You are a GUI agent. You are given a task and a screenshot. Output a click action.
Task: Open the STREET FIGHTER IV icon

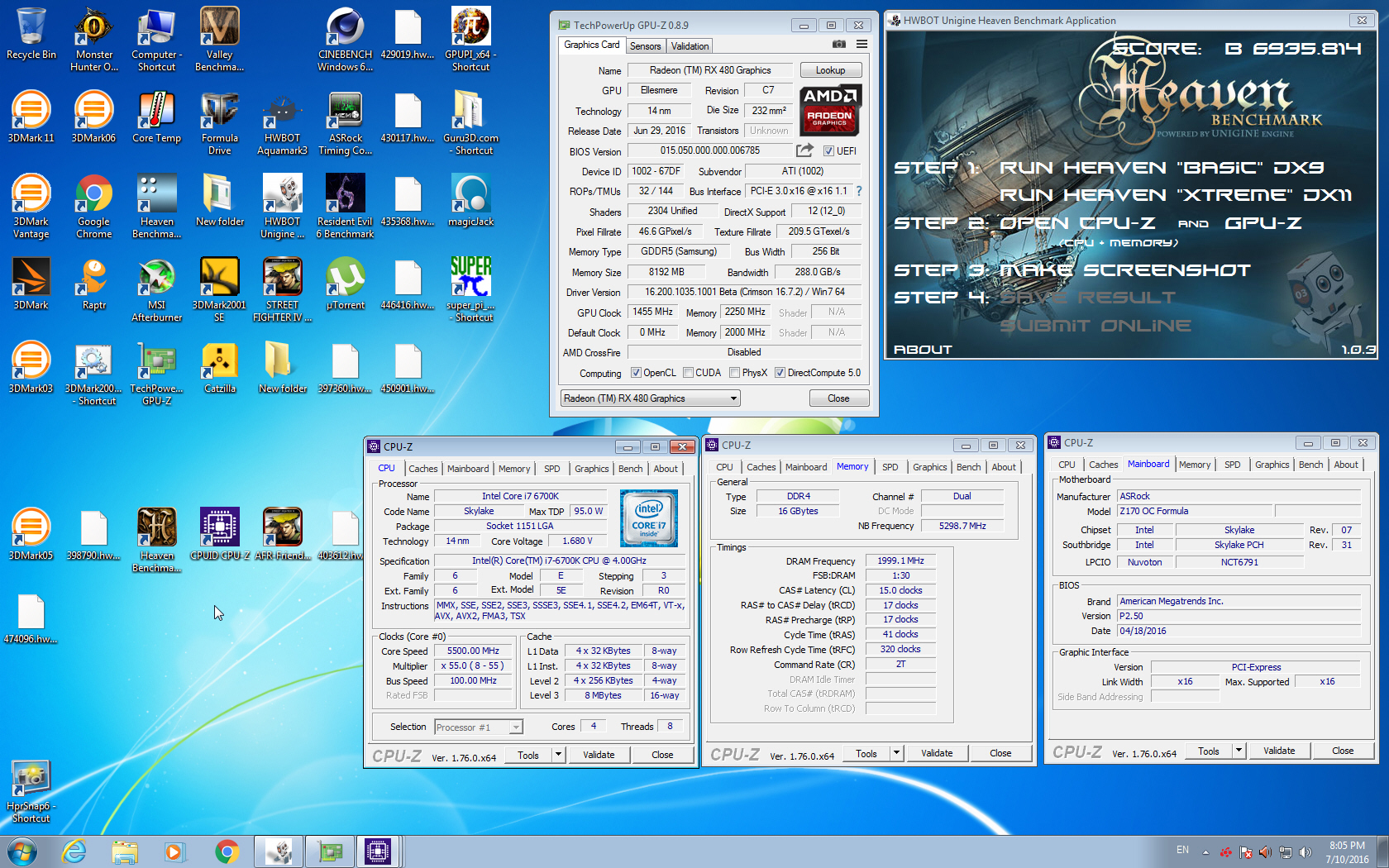(x=282, y=290)
